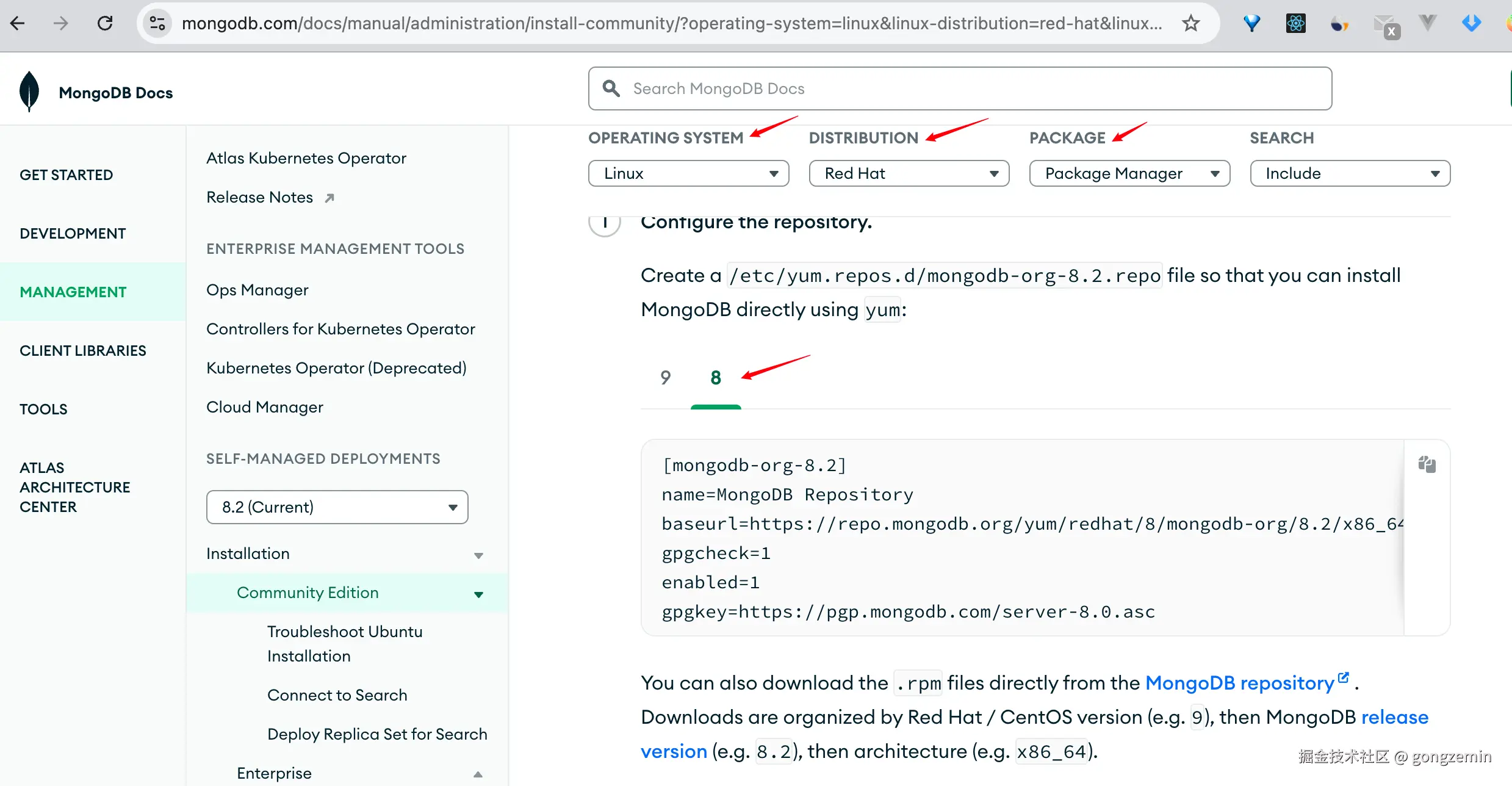Viewport: 1512px width, 786px height.
Task: Click the MongoDB leaf logo
Action: [x=29, y=92]
